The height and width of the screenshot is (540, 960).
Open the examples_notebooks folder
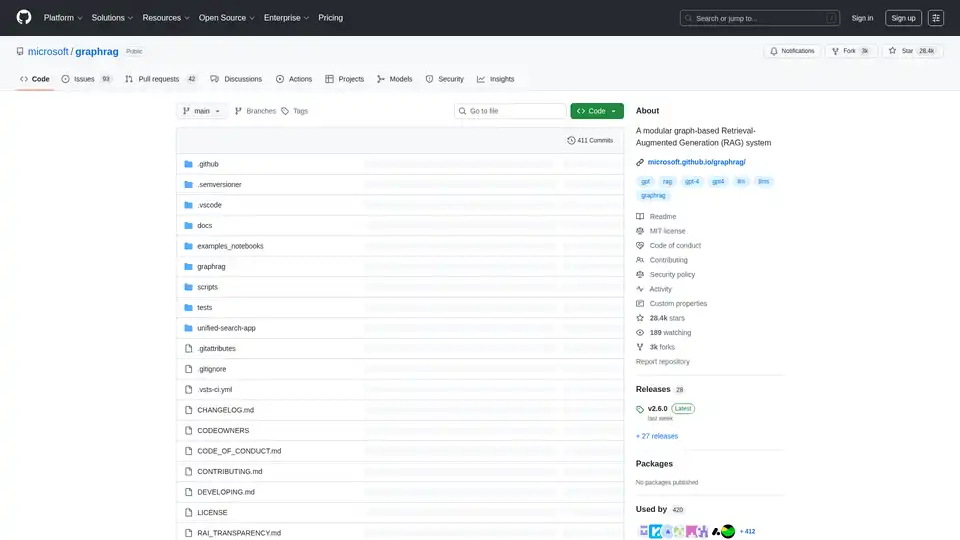pos(230,246)
